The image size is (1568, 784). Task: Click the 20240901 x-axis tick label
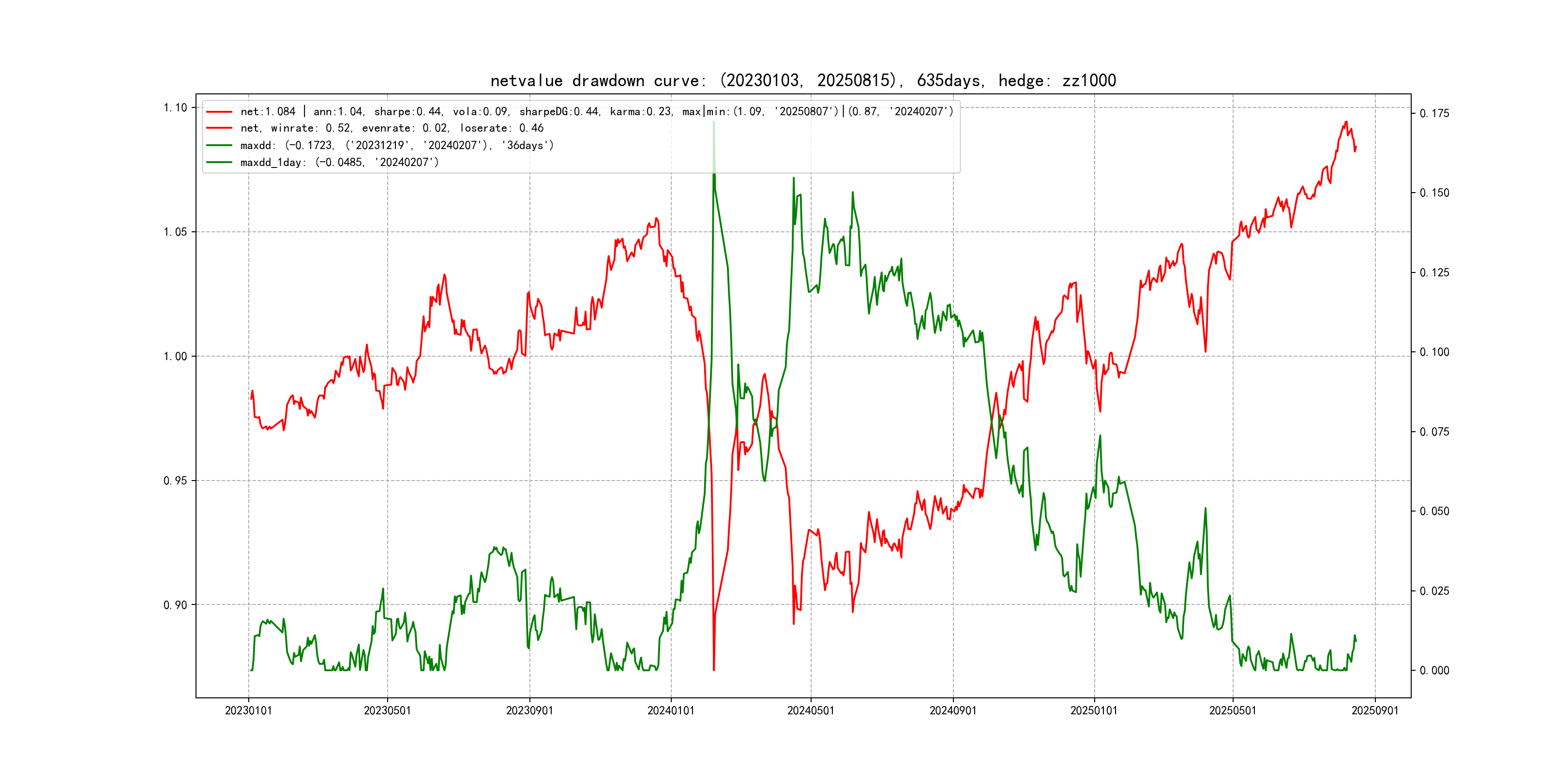[952, 711]
